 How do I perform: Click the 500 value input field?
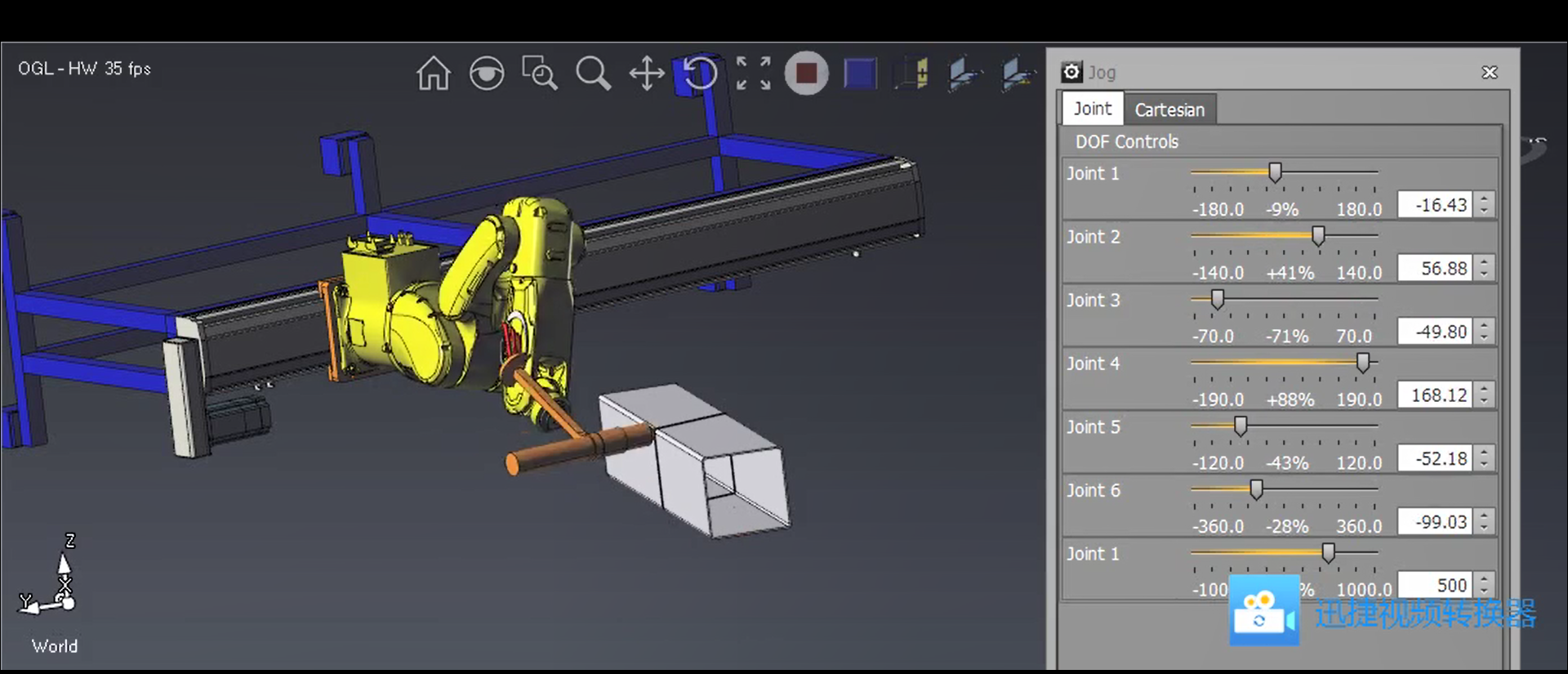[1435, 585]
